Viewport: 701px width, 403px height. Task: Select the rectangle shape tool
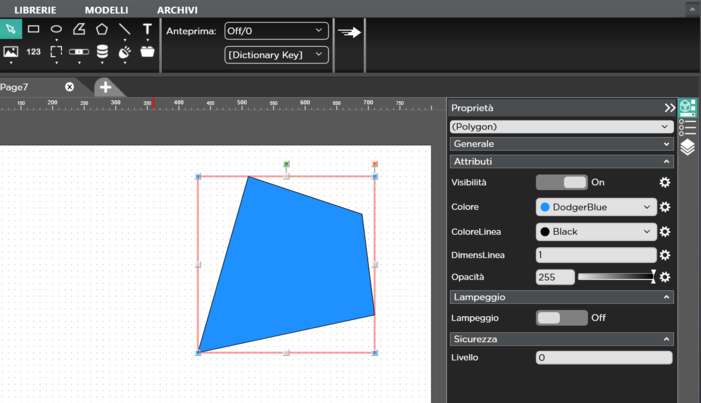(34, 29)
